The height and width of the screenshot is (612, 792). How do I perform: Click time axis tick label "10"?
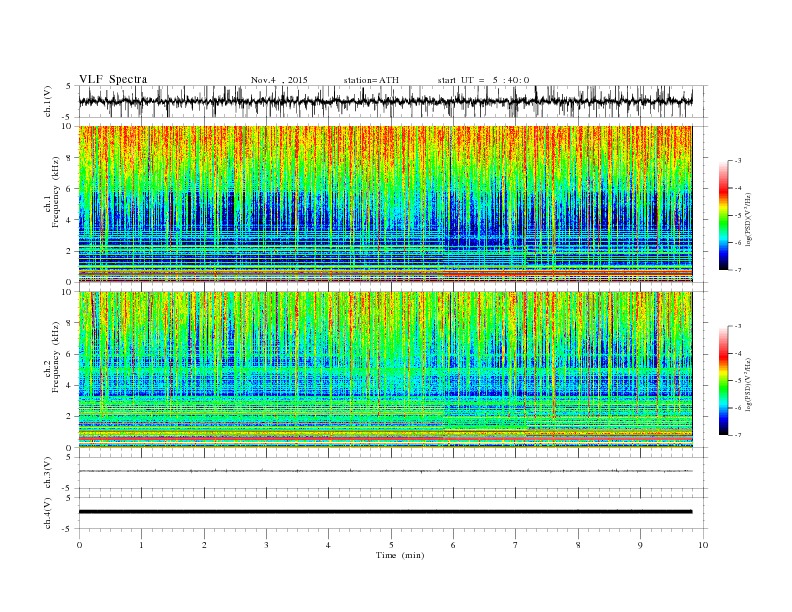703,545
